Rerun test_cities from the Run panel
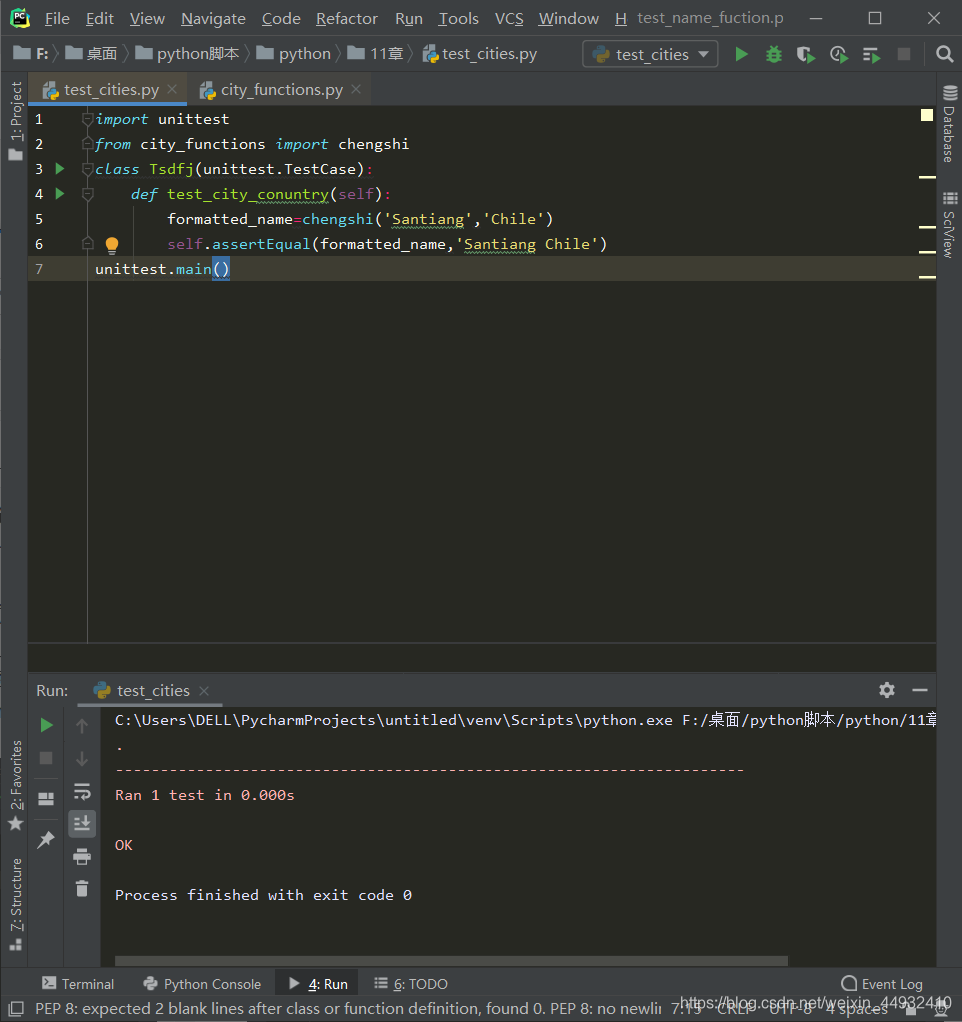This screenshot has width=962, height=1022. [x=46, y=725]
